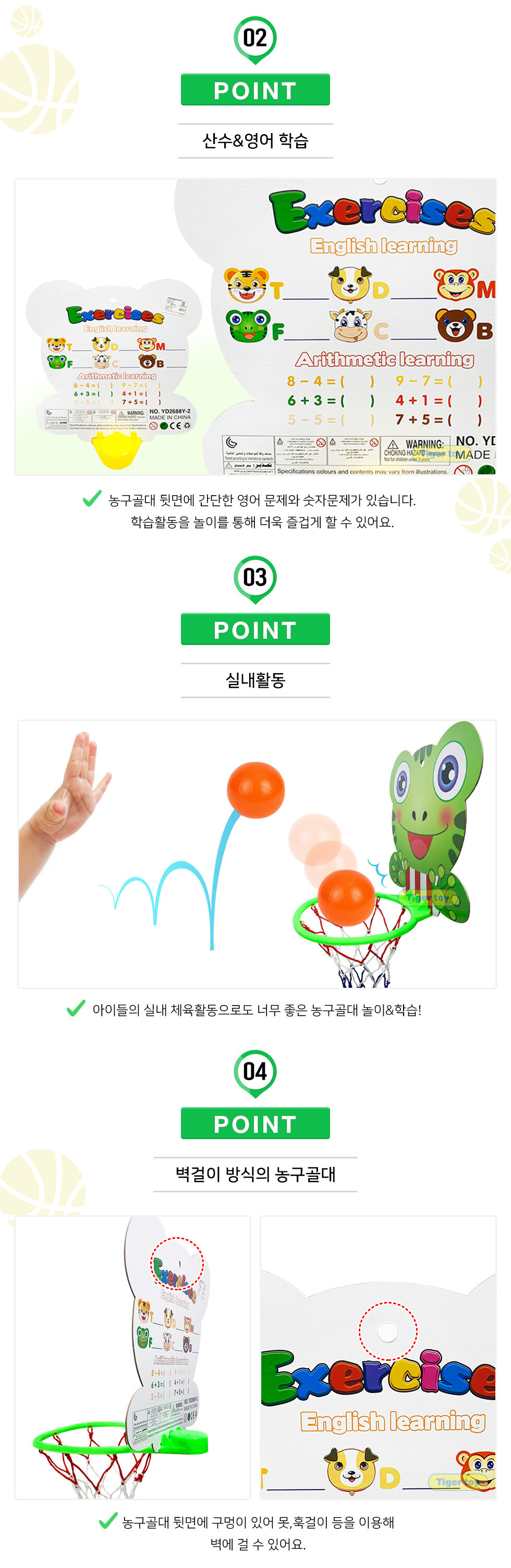Click the tiger face icon next to T

[x=246, y=285]
